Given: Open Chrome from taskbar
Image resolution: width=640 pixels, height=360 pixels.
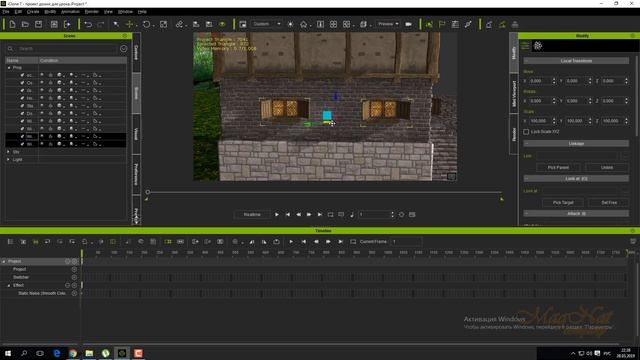Looking at the screenshot, I should click(73, 353).
